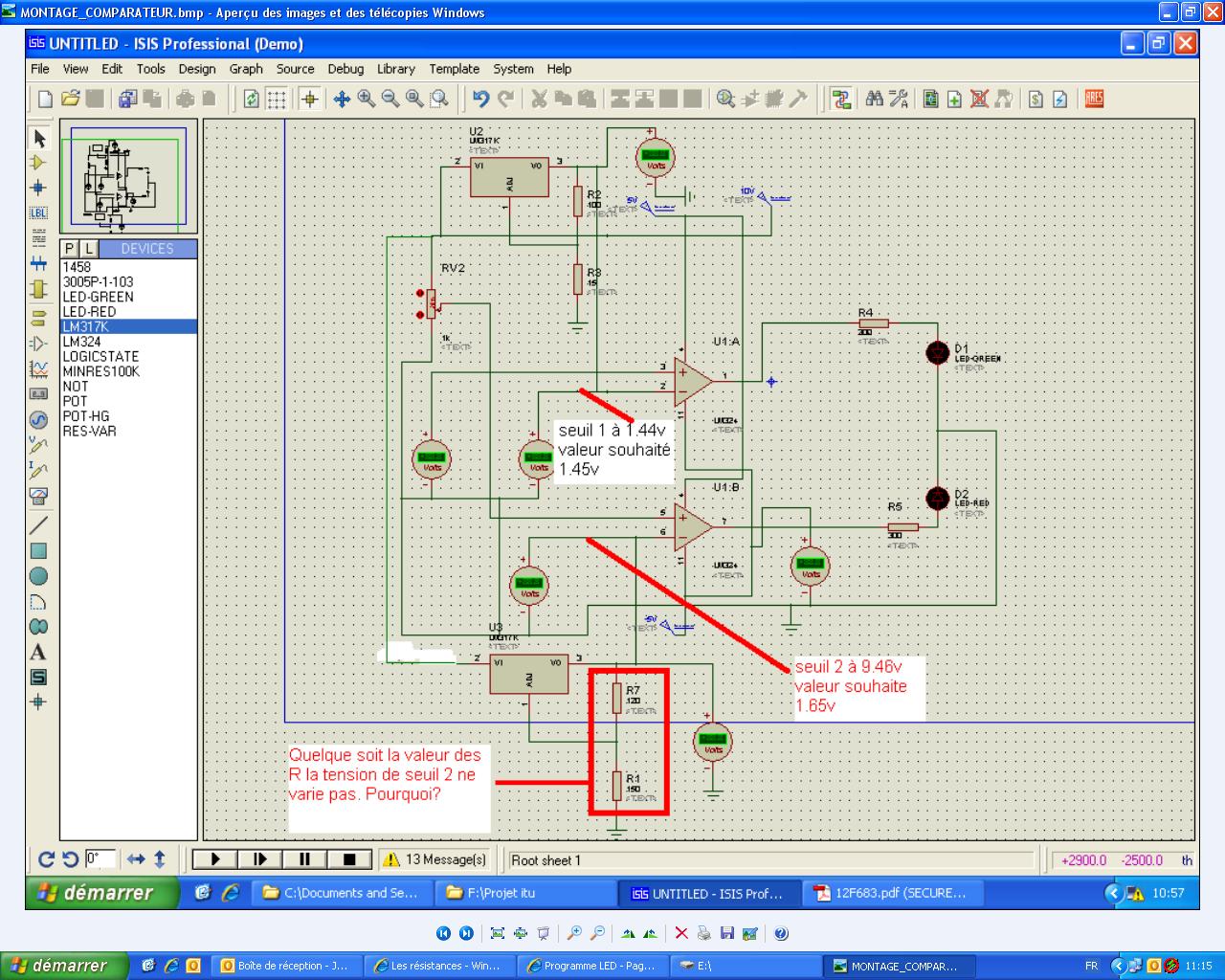The image size is (1225, 980).
Task: Toggle false origin in ISIS toolbar
Action: pyautogui.click(x=309, y=99)
